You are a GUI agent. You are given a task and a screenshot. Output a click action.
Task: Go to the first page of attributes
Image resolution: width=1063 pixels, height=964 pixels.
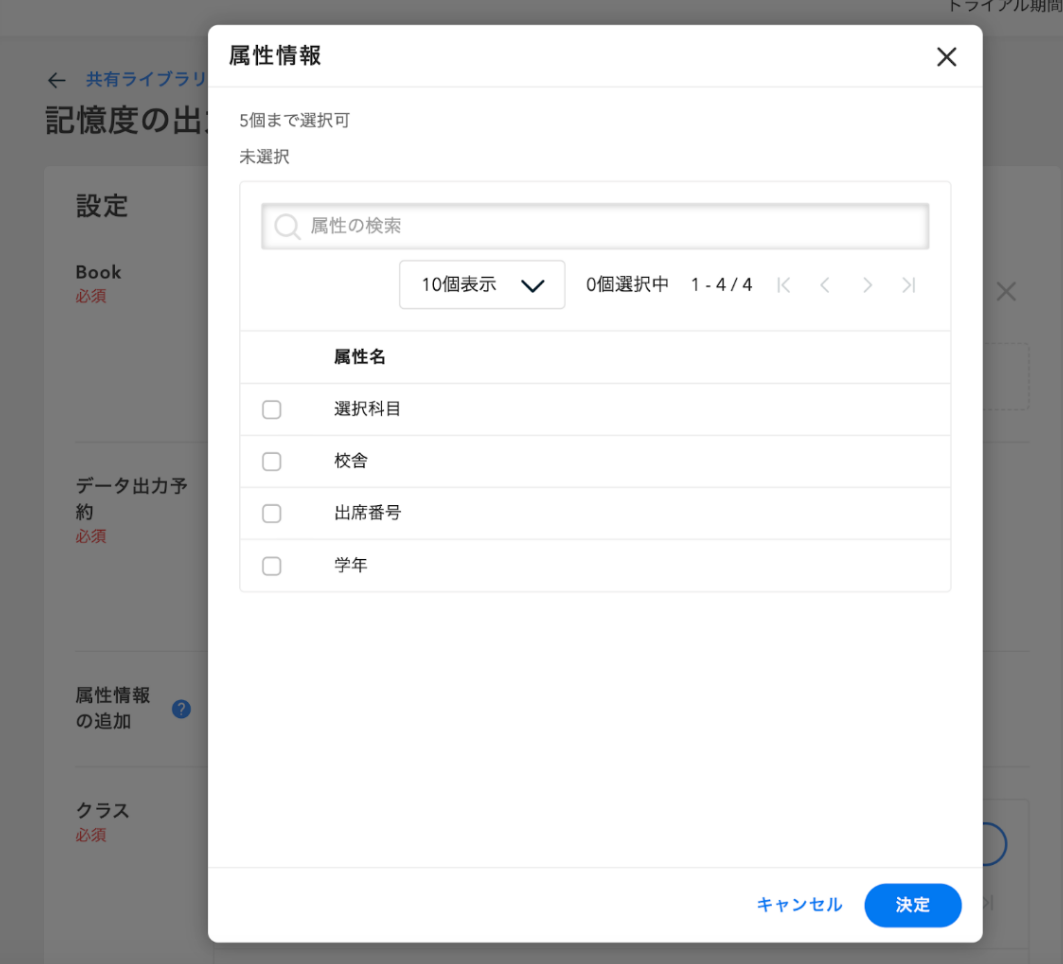784,285
